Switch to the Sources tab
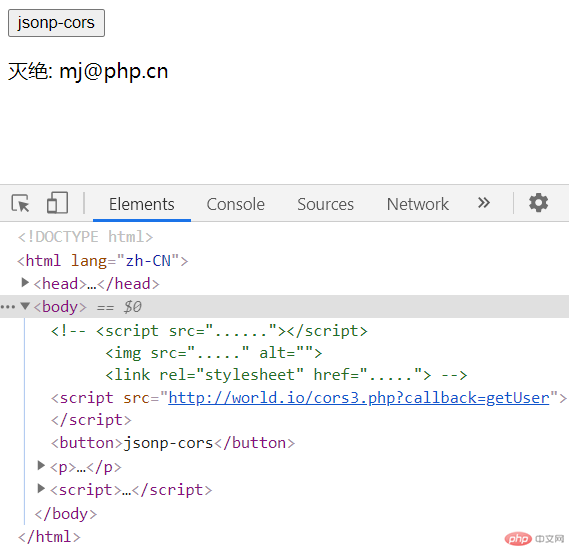The image size is (569, 549). pos(326,204)
